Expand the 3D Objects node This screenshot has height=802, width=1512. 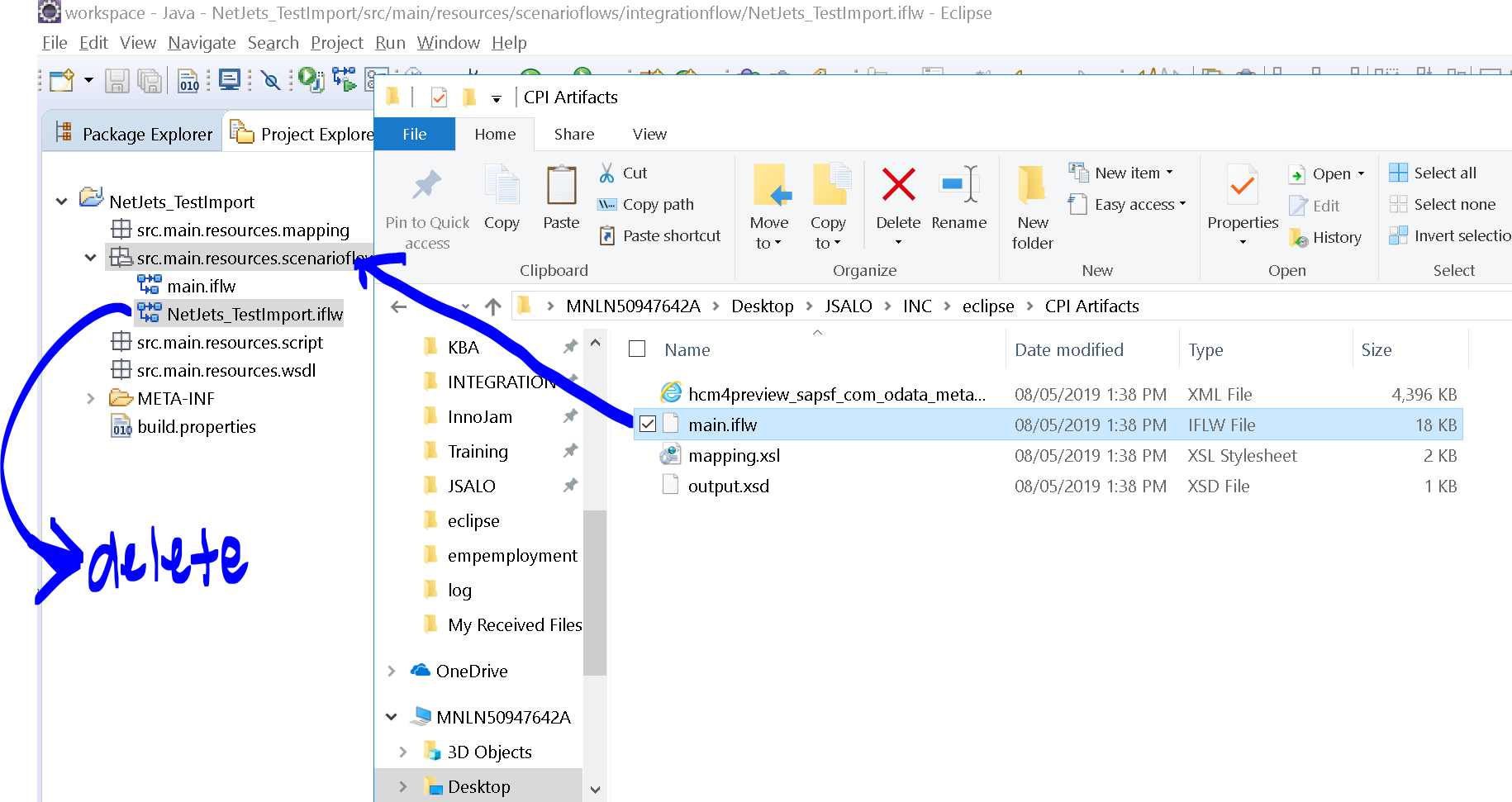(x=403, y=752)
